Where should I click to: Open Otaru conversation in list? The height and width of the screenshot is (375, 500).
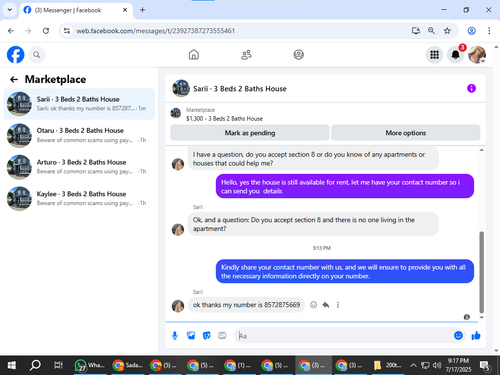coord(79,135)
